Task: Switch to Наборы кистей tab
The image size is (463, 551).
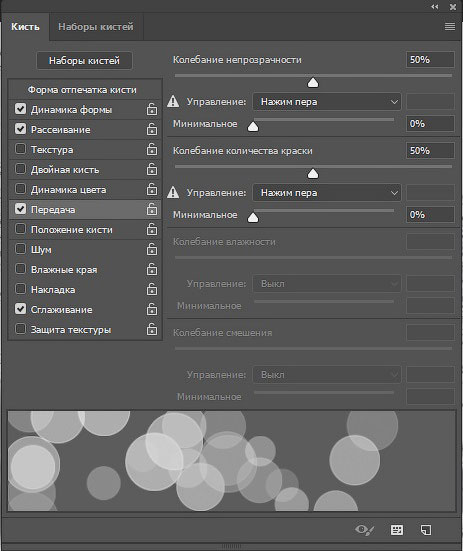Action: tap(96, 27)
